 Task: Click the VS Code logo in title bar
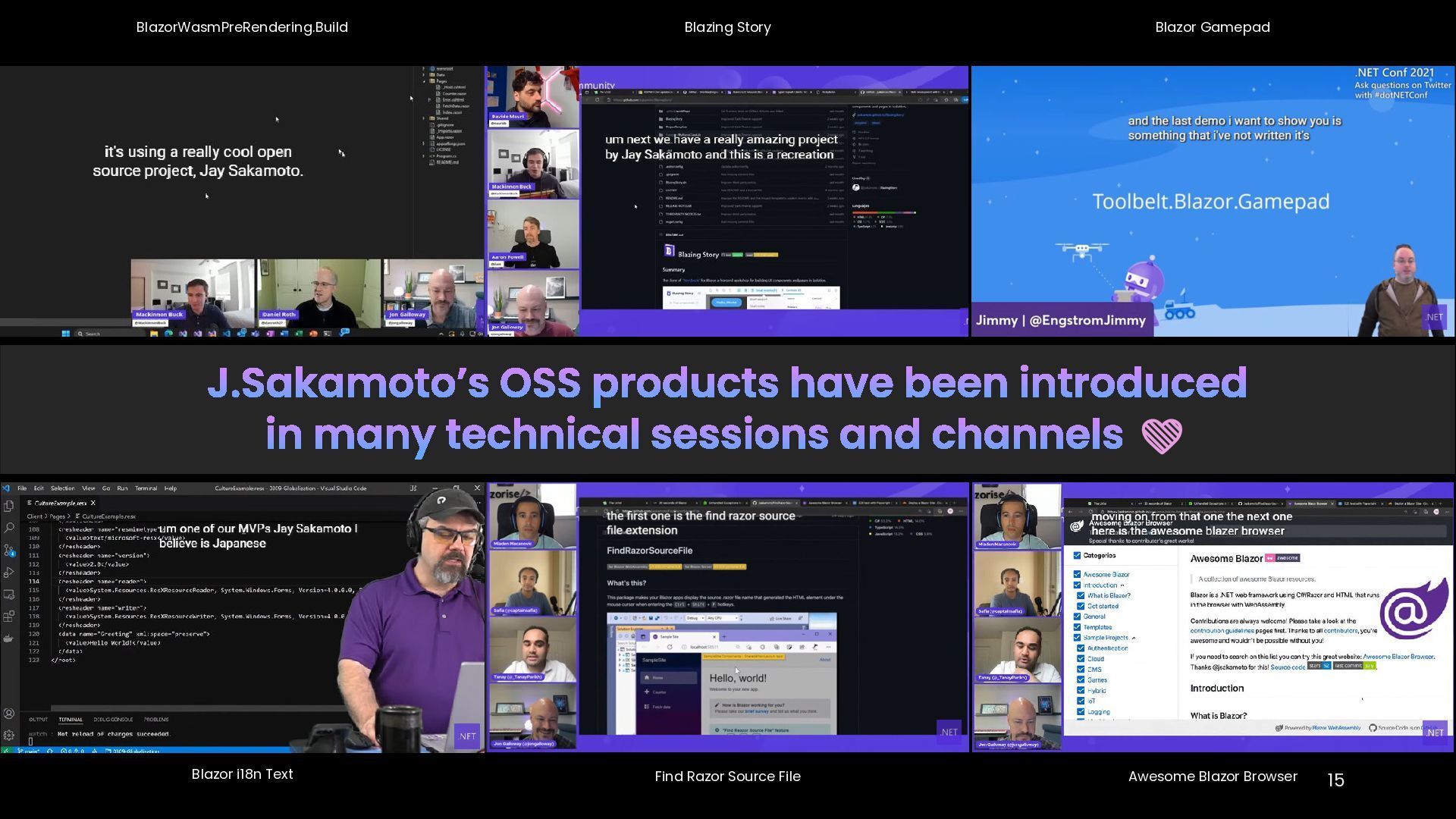point(6,488)
